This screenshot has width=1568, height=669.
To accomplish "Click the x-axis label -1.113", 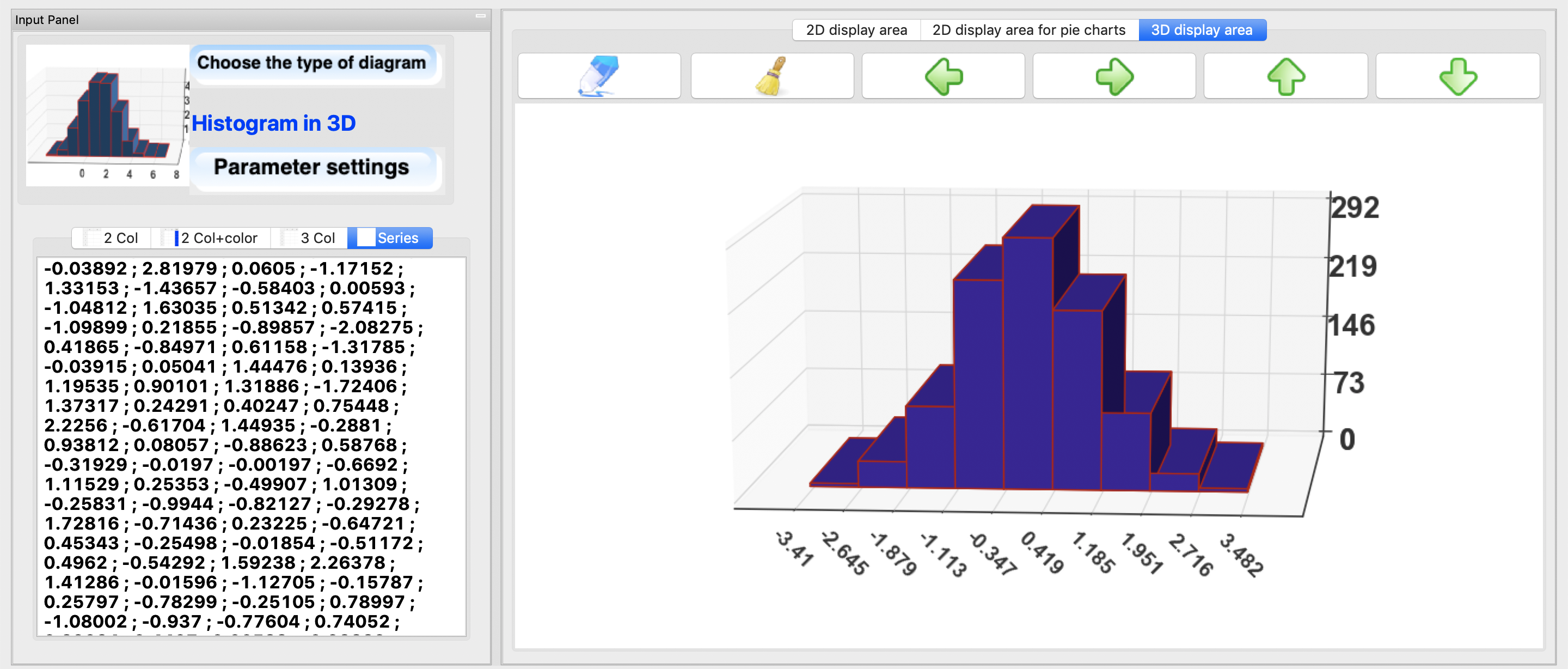I will 943,555.
